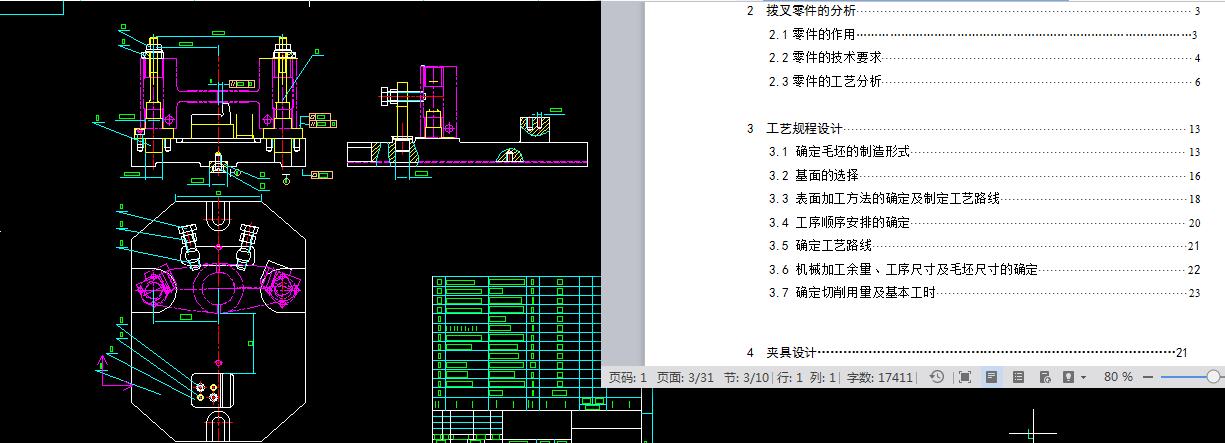
Task: Open TOC entry 3.5 确定工艺路线
Action: 984,246
